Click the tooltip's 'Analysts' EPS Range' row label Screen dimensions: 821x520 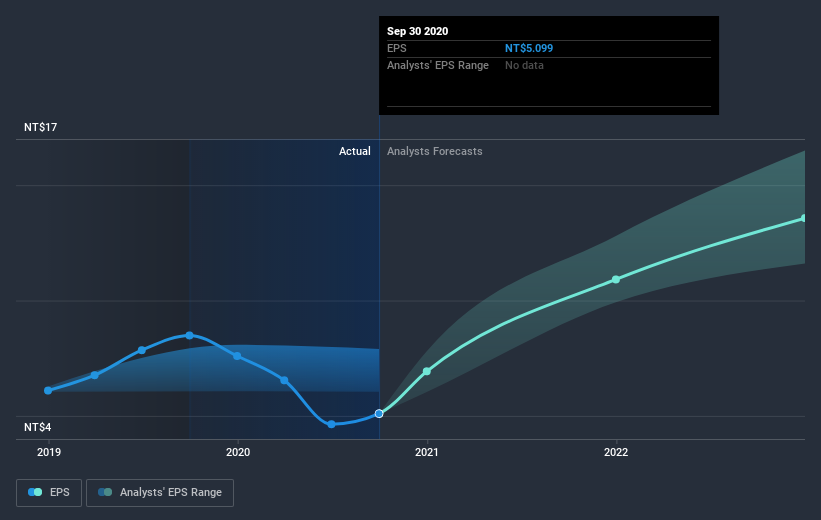pyautogui.click(x=438, y=65)
